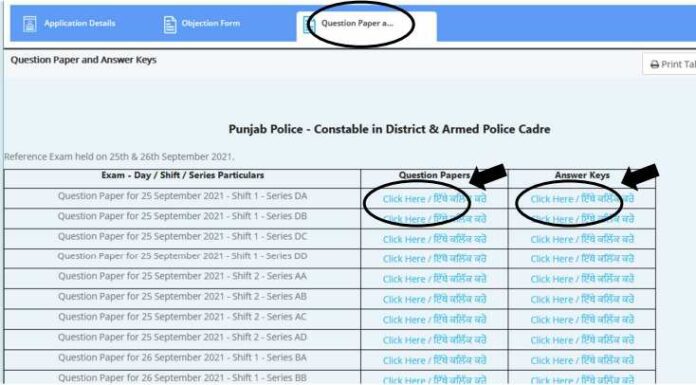Viewport: 696px width, 385px height.
Task: Click the Application Details tab icon
Action: pos(30,24)
